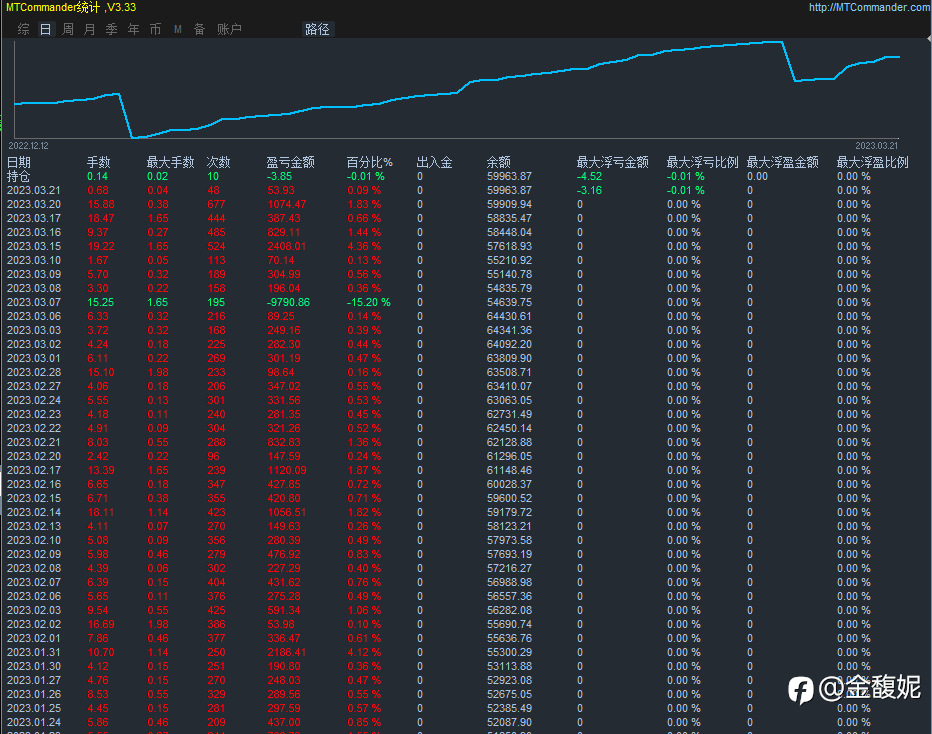Open the 币 currency tab
The height and width of the screenshot is (734, 932).
tap(156, 29)
